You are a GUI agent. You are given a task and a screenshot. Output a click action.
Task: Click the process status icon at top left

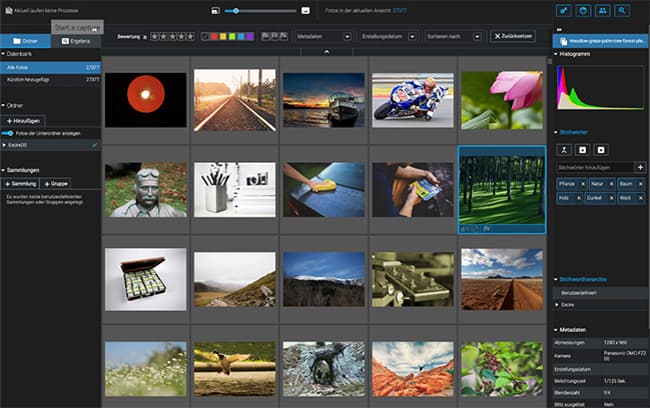[x=9, y=10]
